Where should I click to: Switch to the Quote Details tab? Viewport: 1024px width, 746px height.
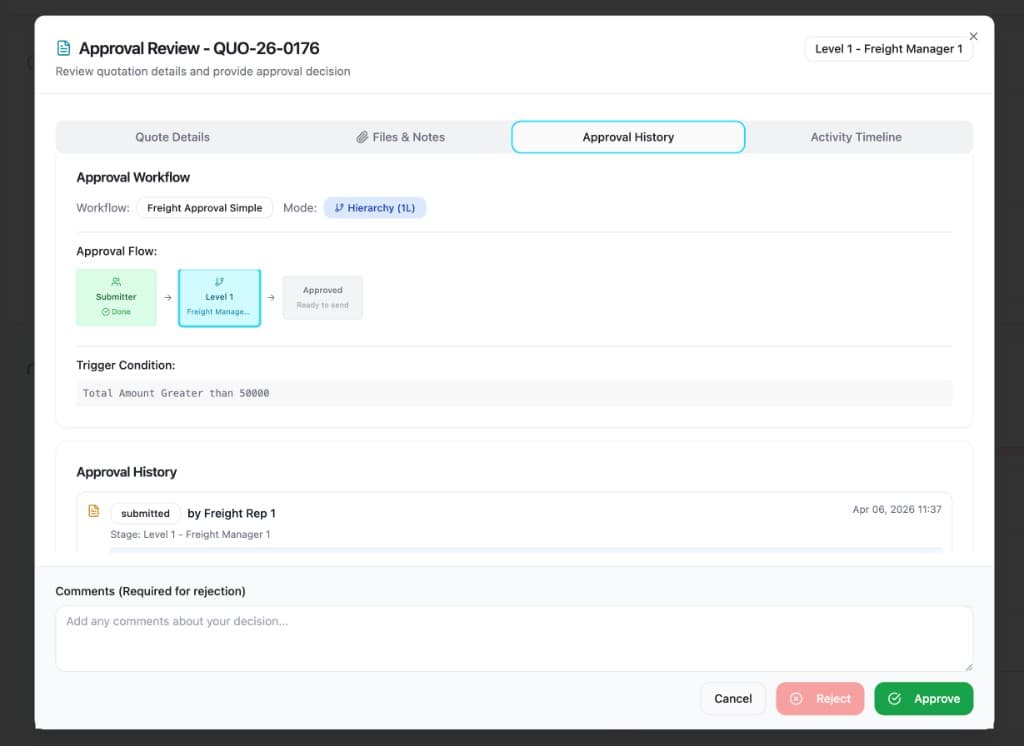click(172, 137)
